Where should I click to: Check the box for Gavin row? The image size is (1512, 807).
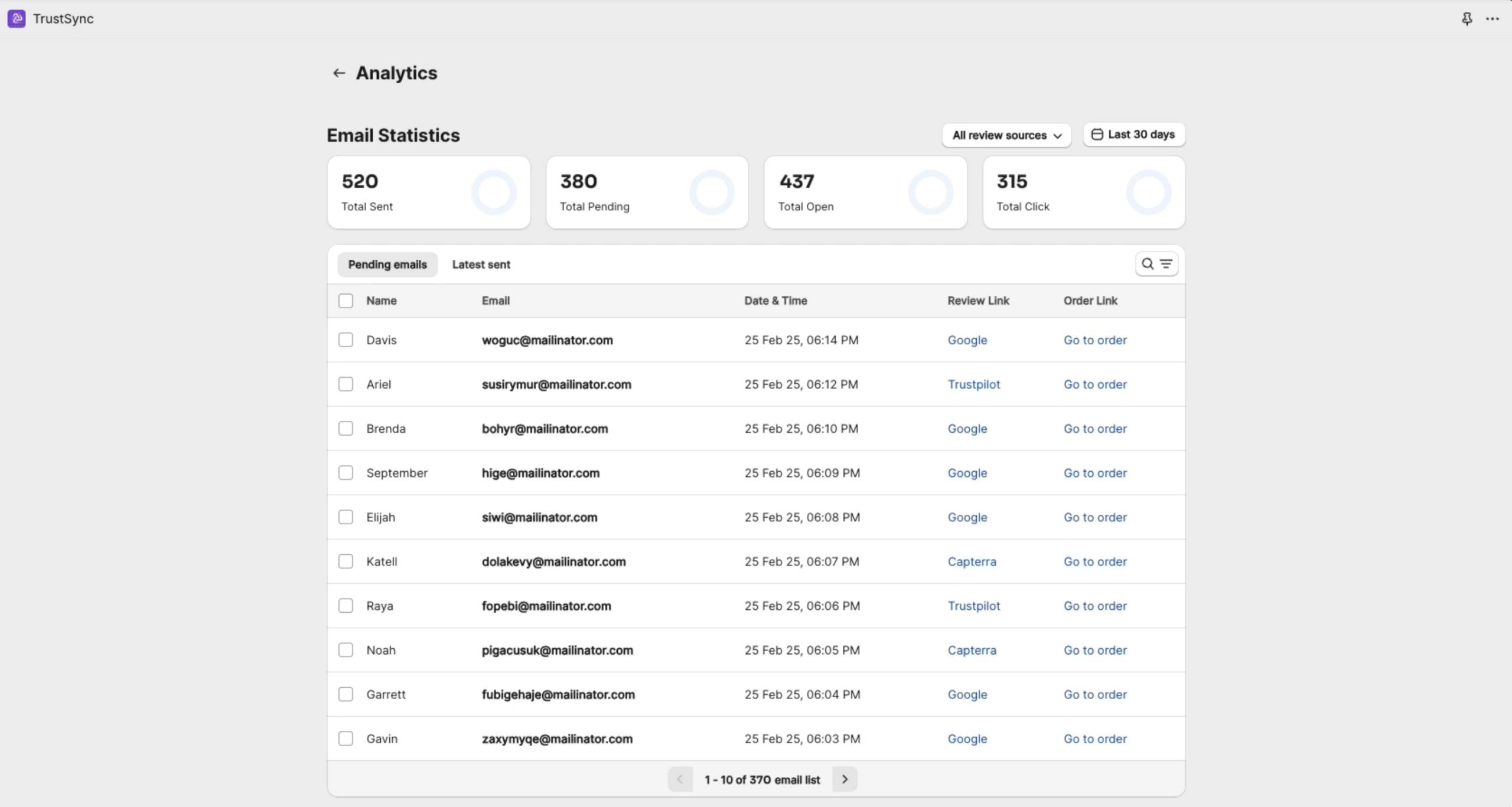[346, 738]
